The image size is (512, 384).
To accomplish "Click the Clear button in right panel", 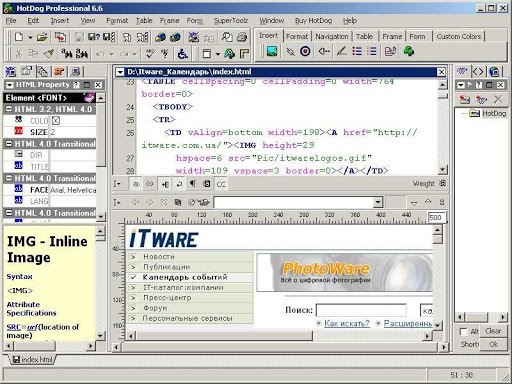I will tap(493, 331).
